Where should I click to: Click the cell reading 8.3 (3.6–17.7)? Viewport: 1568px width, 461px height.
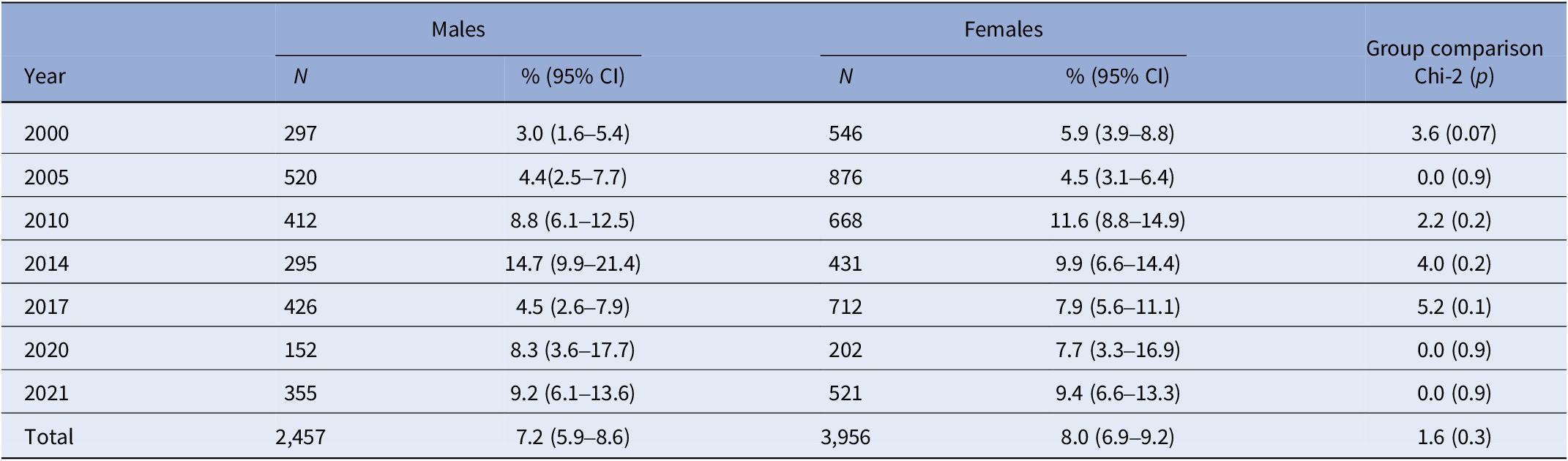coord(572,350)
